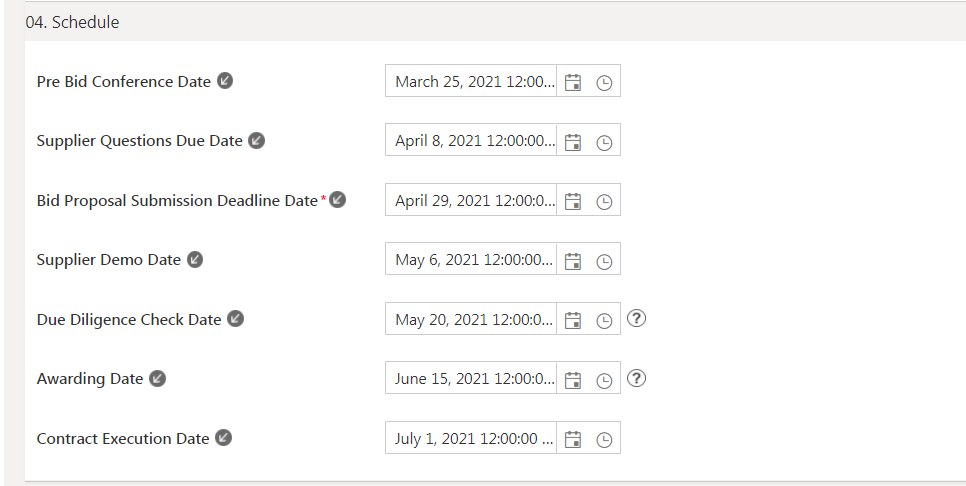Open calendar picker for Contract Execution Date
The height and width of the screenshot is (486, 966).
[573, 439]
